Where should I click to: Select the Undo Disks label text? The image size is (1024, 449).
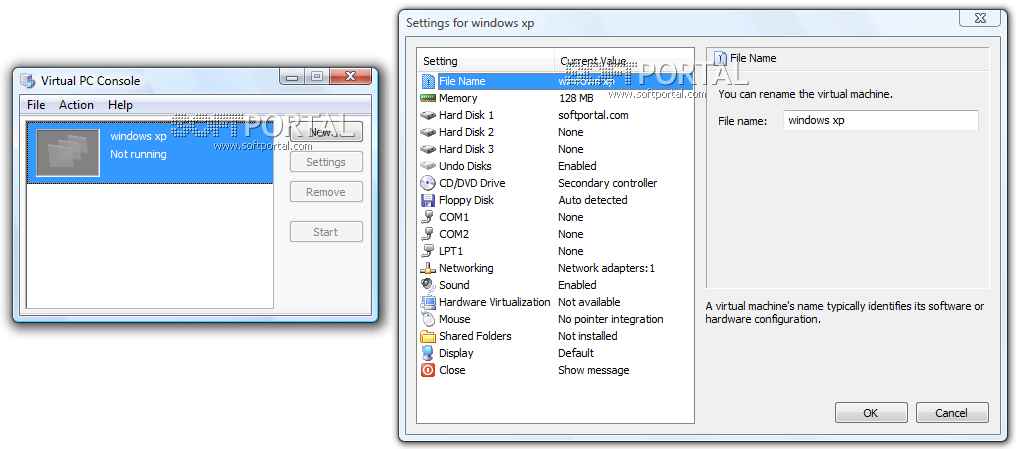[x=465, y=166]
